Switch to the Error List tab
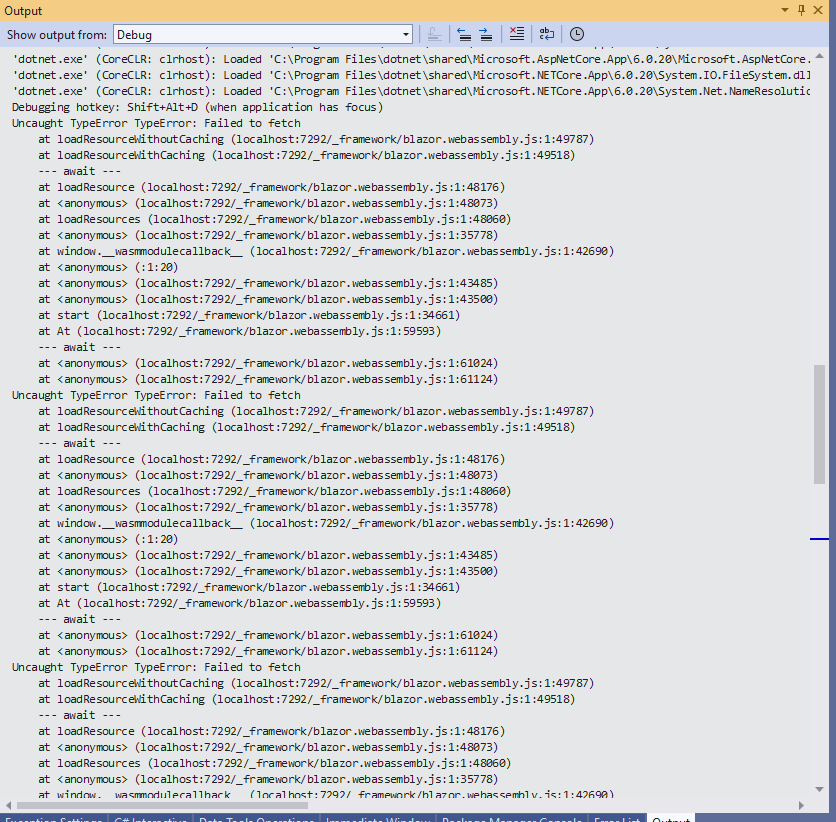 coord(616,816)
